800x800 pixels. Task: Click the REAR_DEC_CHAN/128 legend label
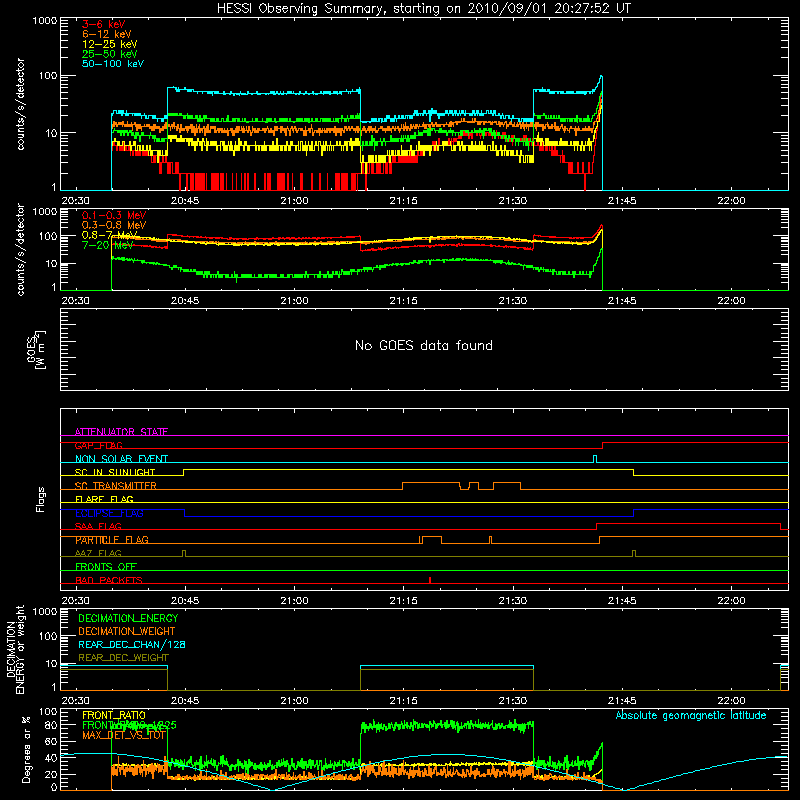point(132,644)
